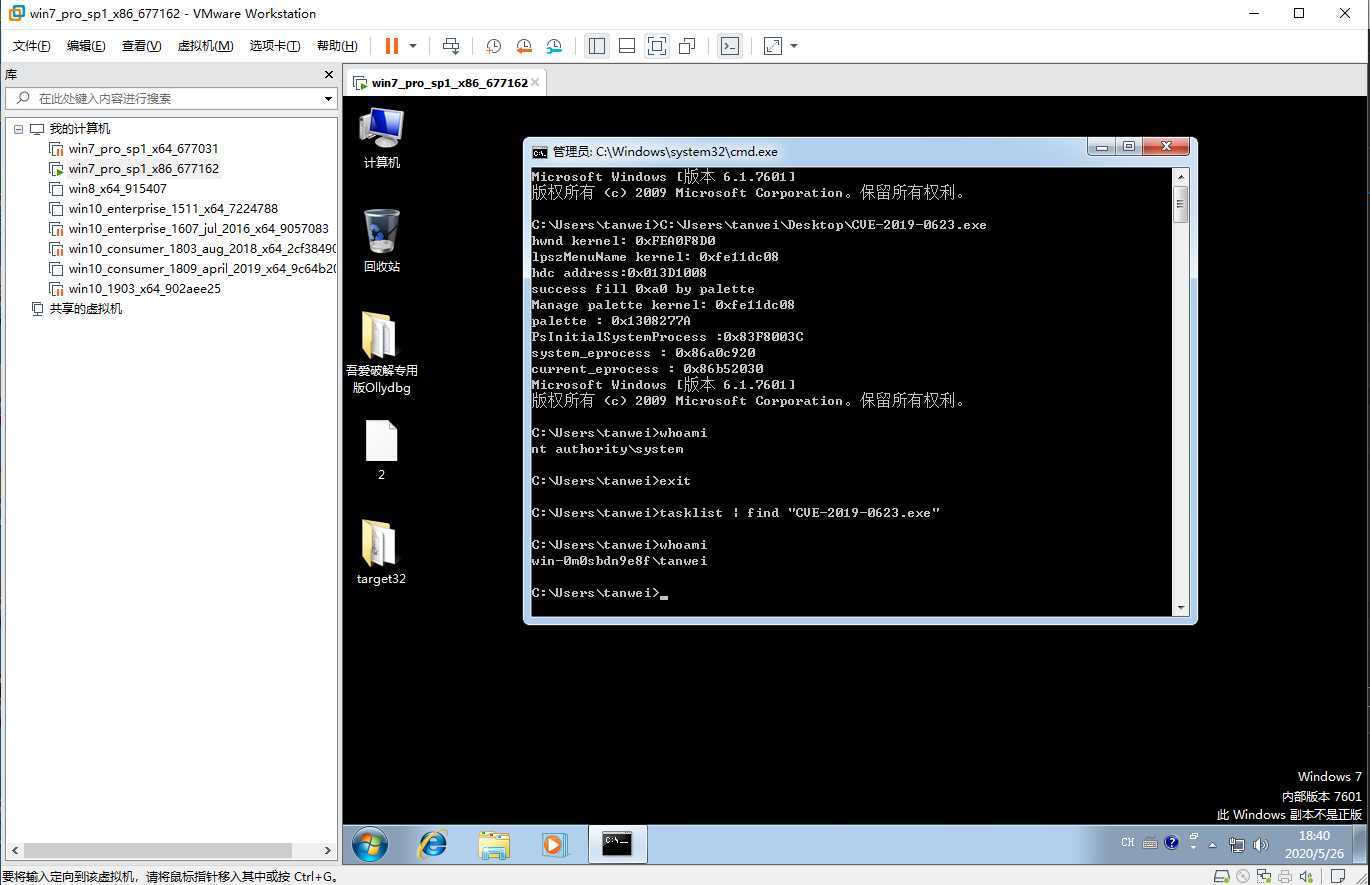Screen dimensions: 1370x885
Task: Click the stretch guest display icon
Action: 773,46
